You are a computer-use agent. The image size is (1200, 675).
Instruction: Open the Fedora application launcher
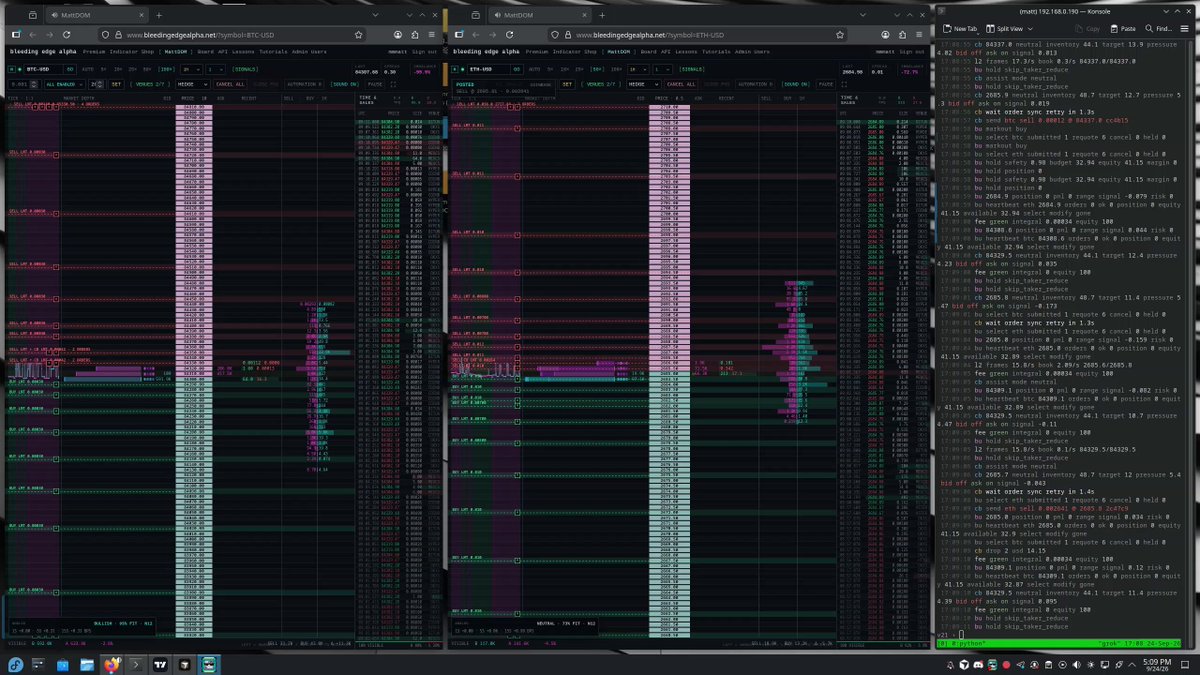[14, 664]
